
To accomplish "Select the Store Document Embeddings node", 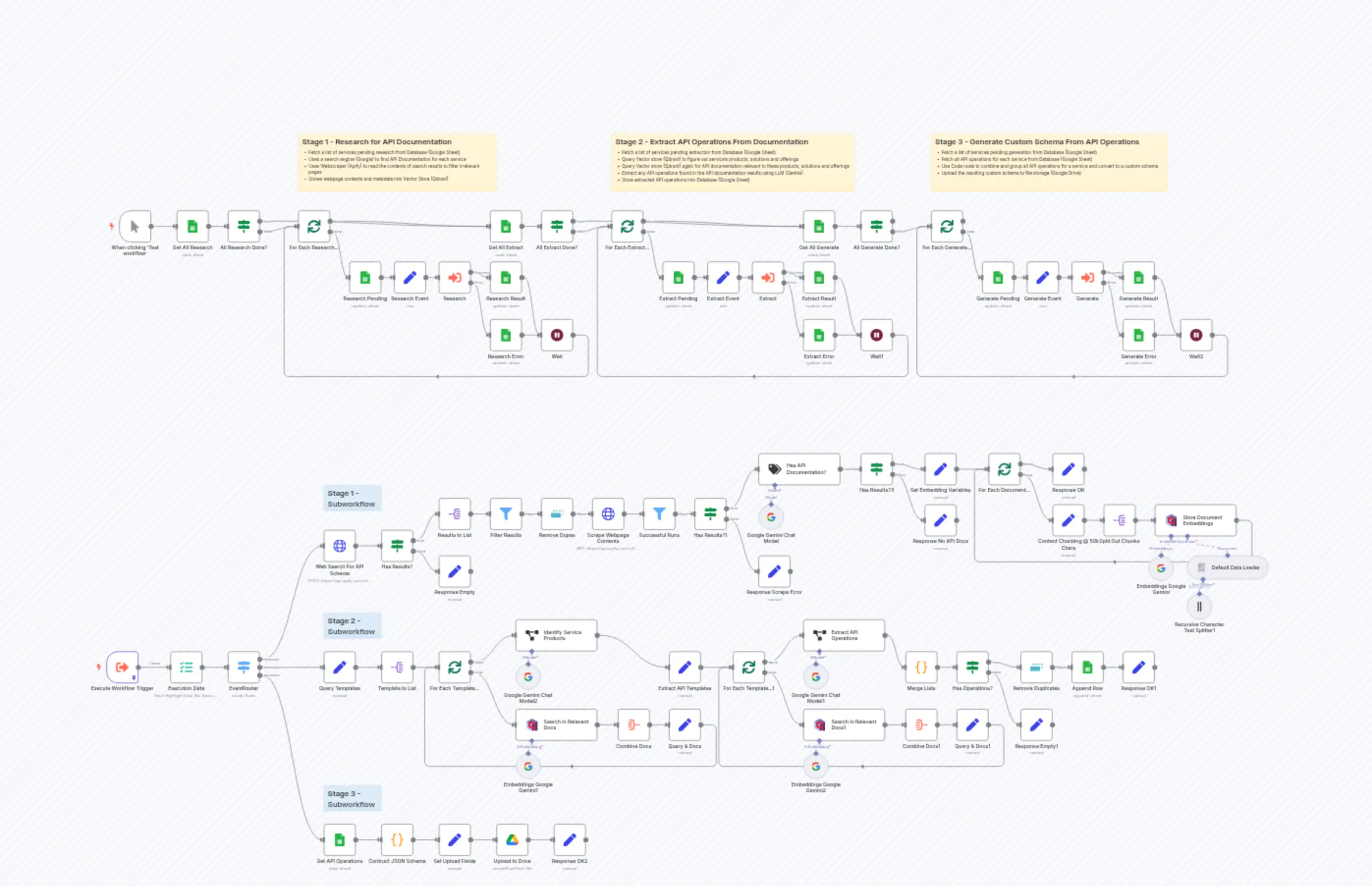I will 1195,520.
